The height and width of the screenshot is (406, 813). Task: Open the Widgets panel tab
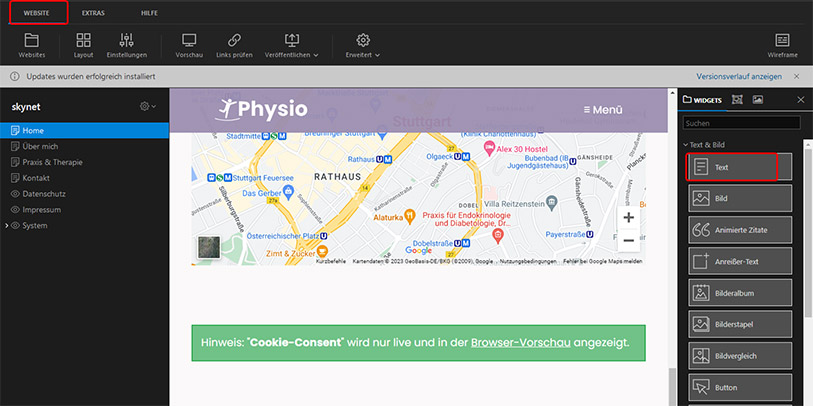703,100
